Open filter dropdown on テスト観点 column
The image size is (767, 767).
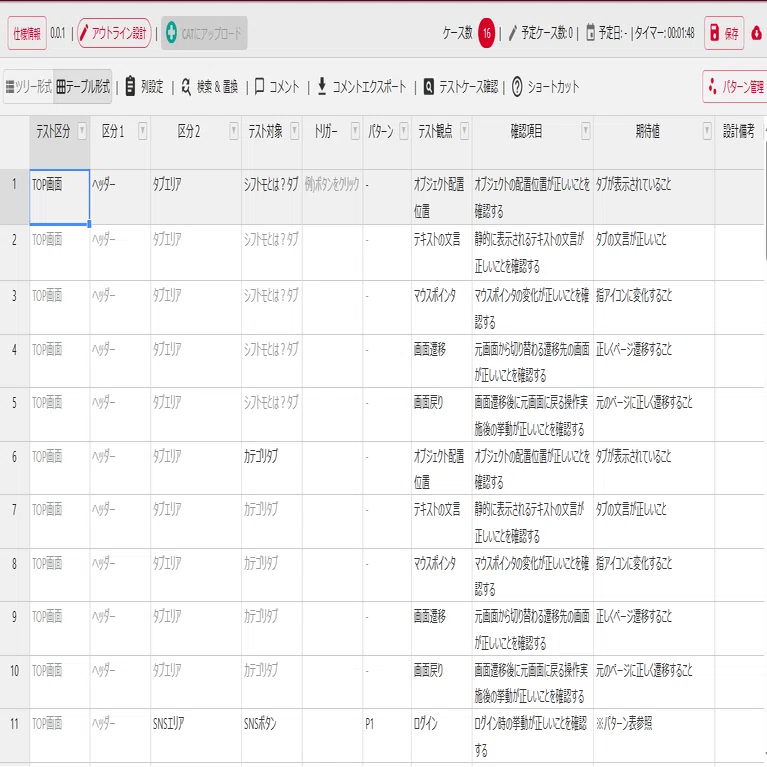tap(464, 131)
